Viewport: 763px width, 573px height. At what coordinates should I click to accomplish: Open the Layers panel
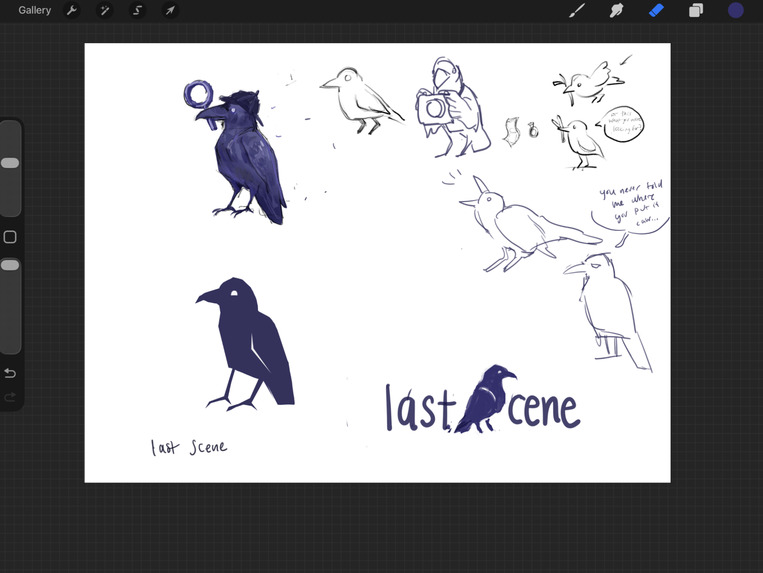696,10
